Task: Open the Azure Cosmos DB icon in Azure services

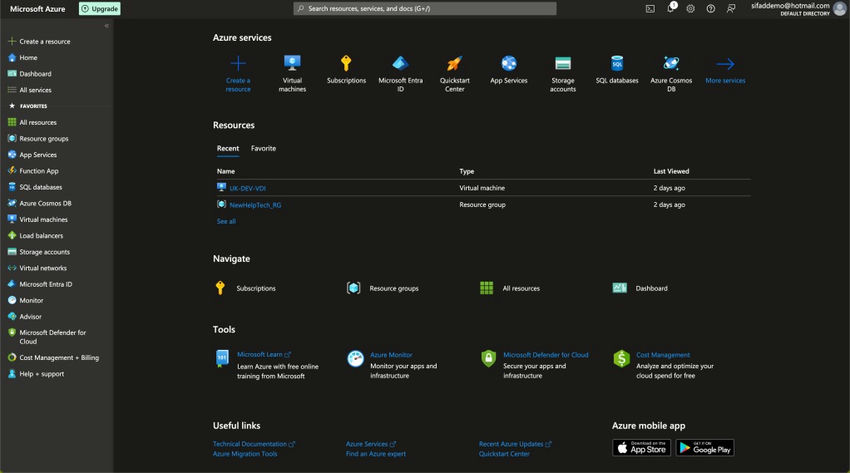Action: click(671, 63)
